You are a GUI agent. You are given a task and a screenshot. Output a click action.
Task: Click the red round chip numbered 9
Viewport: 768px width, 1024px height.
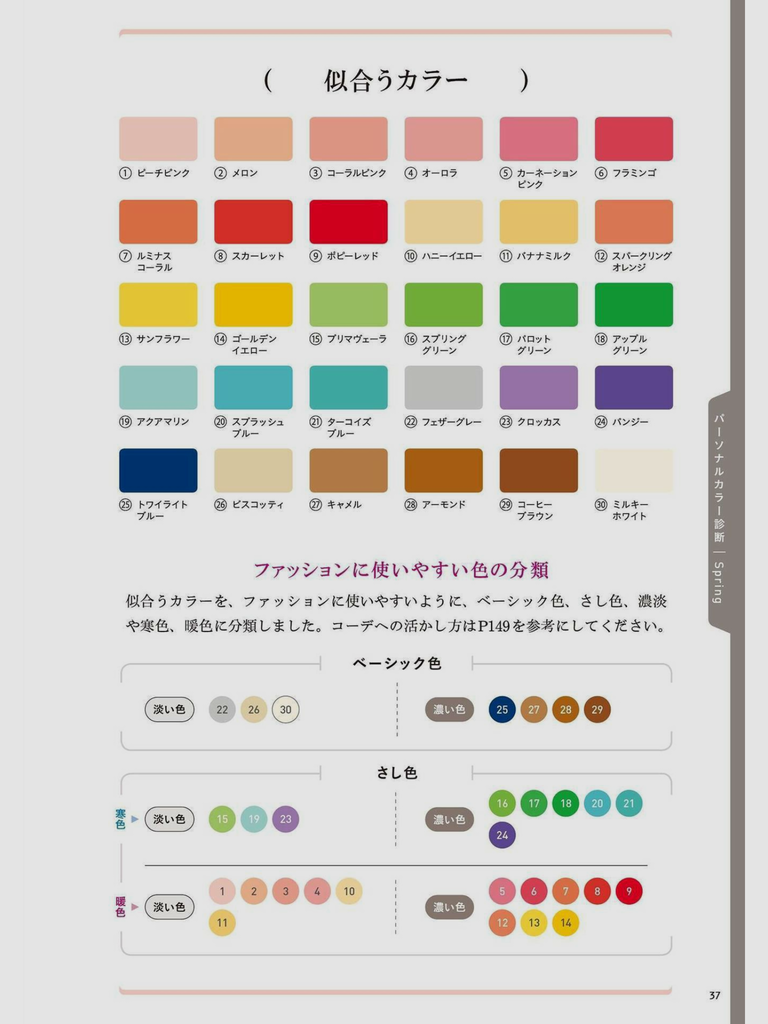[629, 891]
